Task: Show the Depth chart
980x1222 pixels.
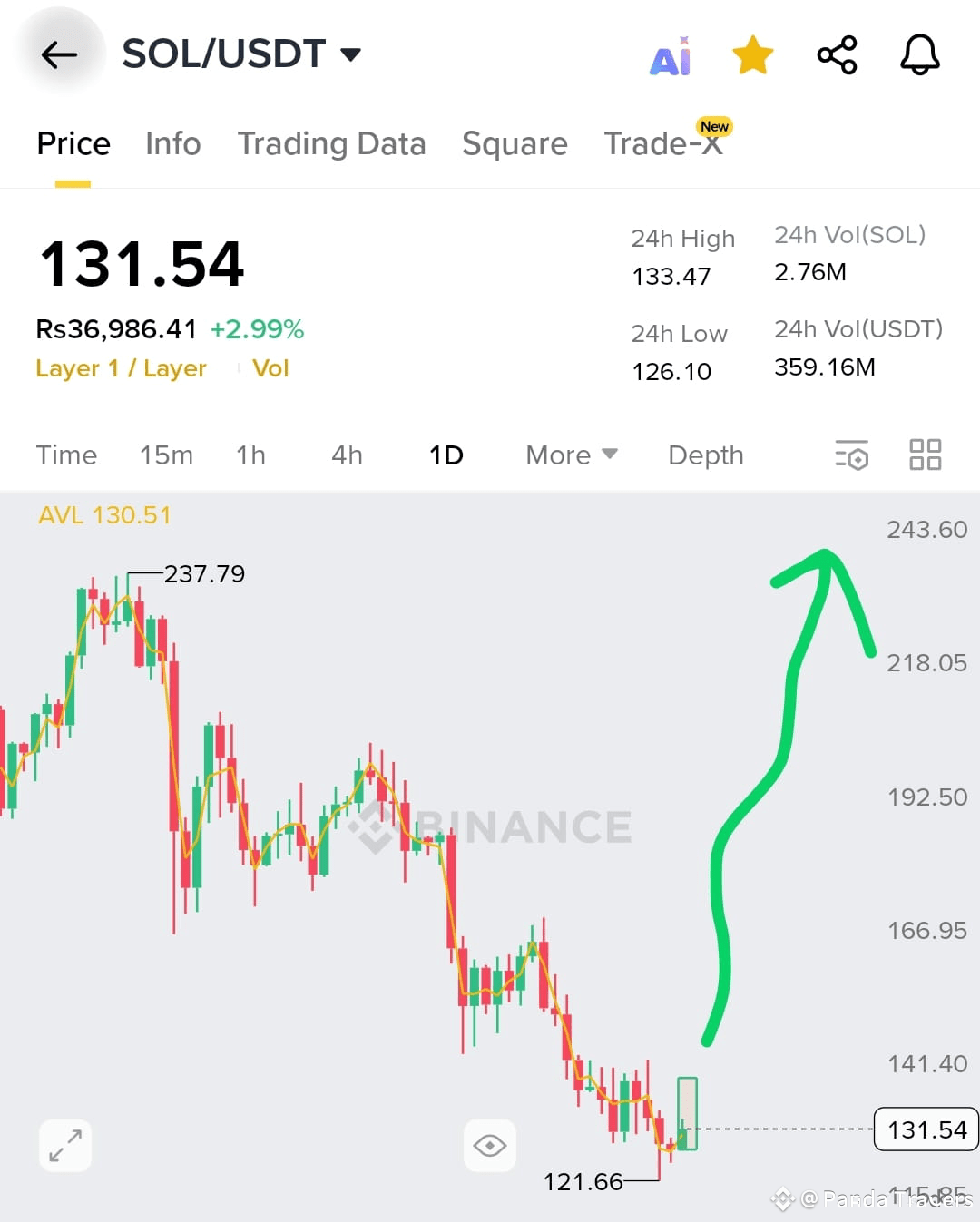Action: 706,455
